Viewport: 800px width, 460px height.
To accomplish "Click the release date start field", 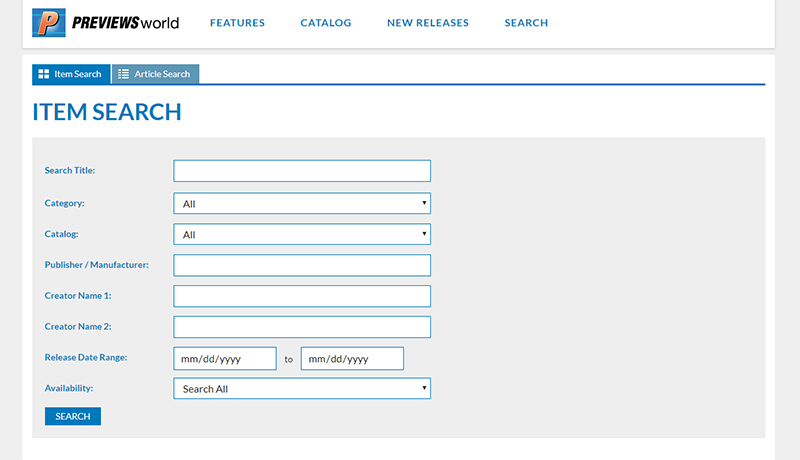I will (x=225, y=359).
